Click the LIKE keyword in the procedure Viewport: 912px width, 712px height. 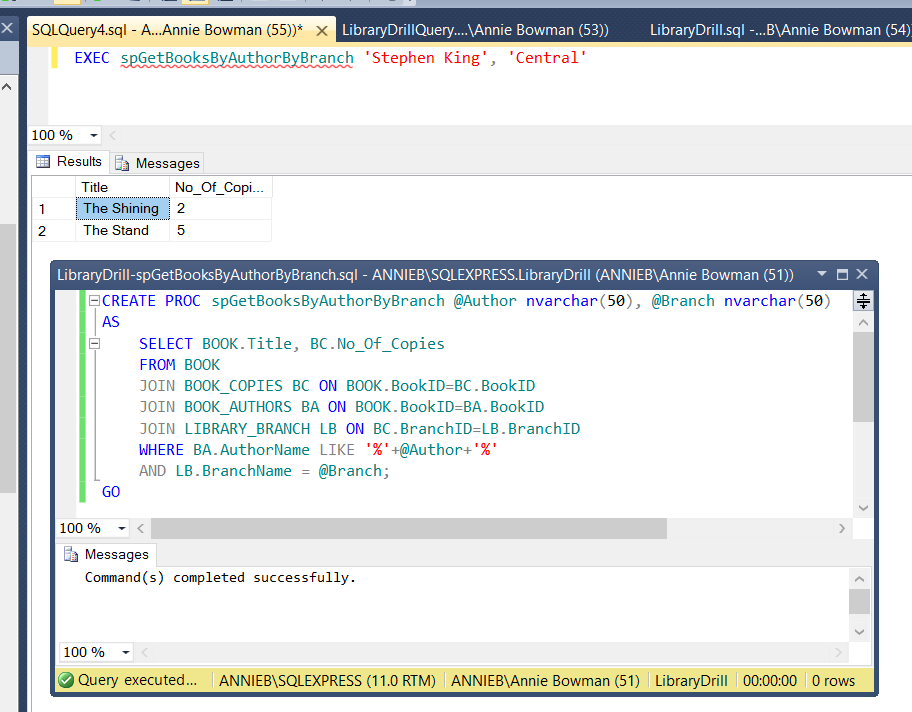pos(337,450)
